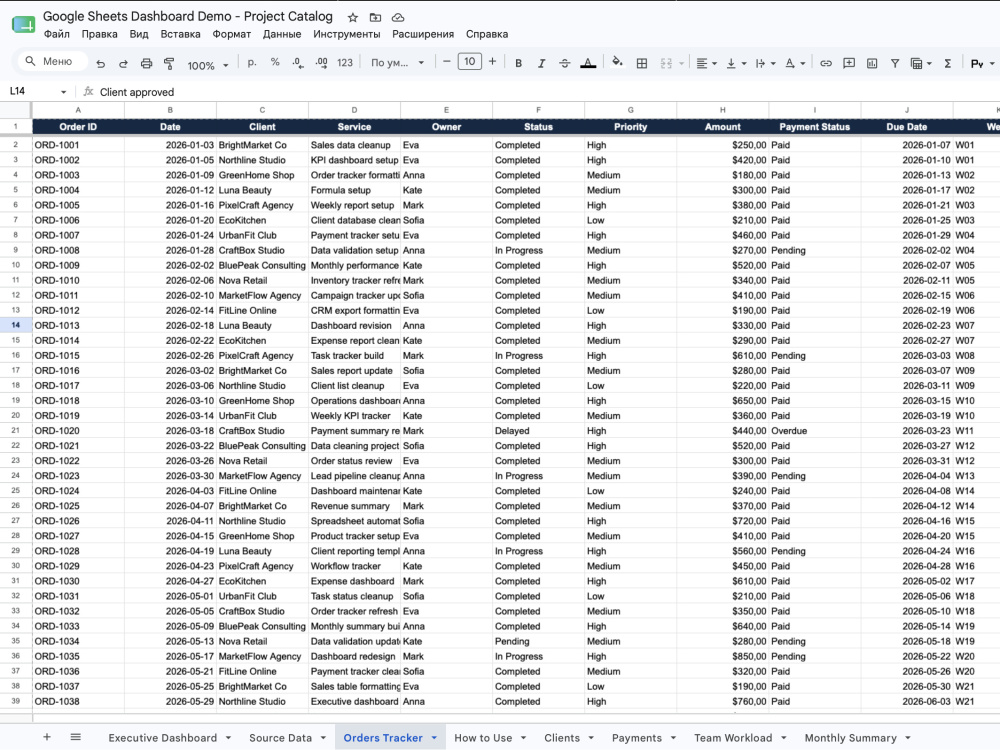Switch to Team Workload sheet tab
Screen dimensions: 1000x750
point(733,737)
